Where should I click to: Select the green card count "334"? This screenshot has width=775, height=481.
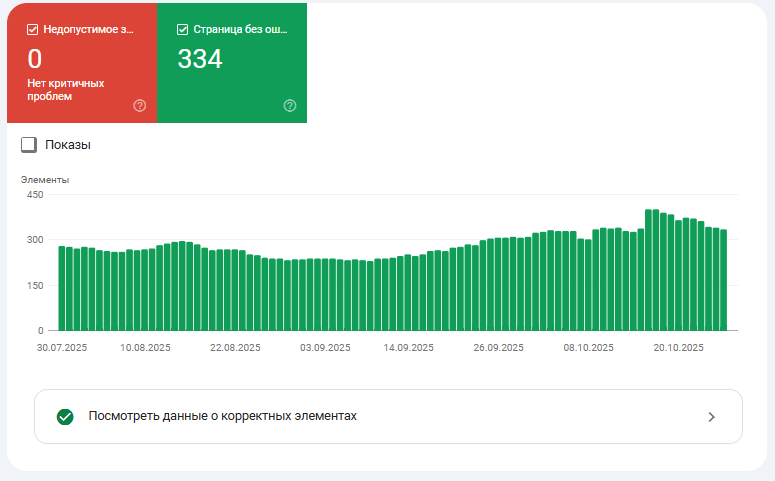point(200,59)
